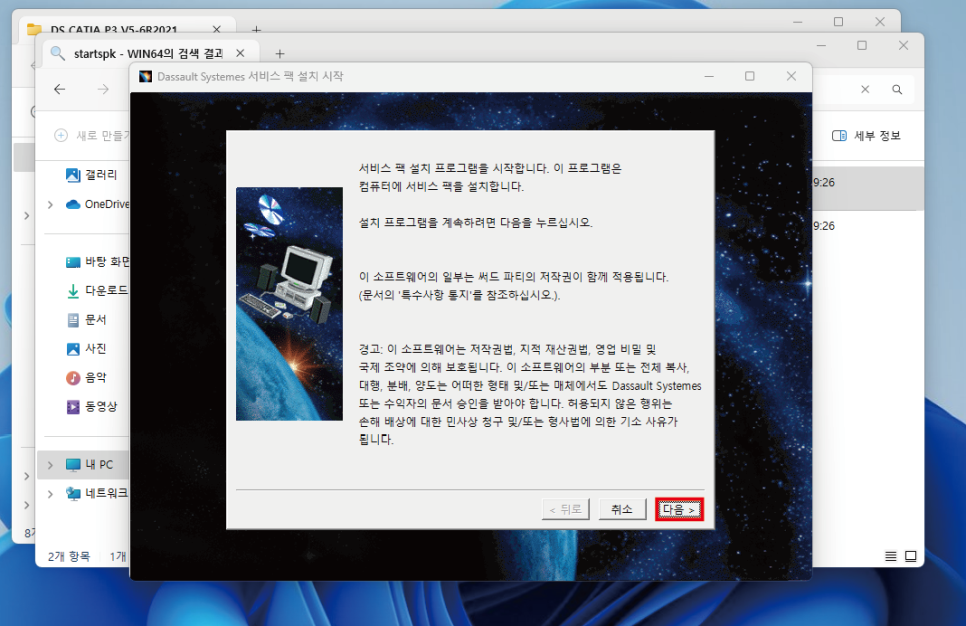Maximize the Dassault Systemes installer window
The height and width of the screenshot is (626, 966).
pyautogui.click(x=750, y=76)
